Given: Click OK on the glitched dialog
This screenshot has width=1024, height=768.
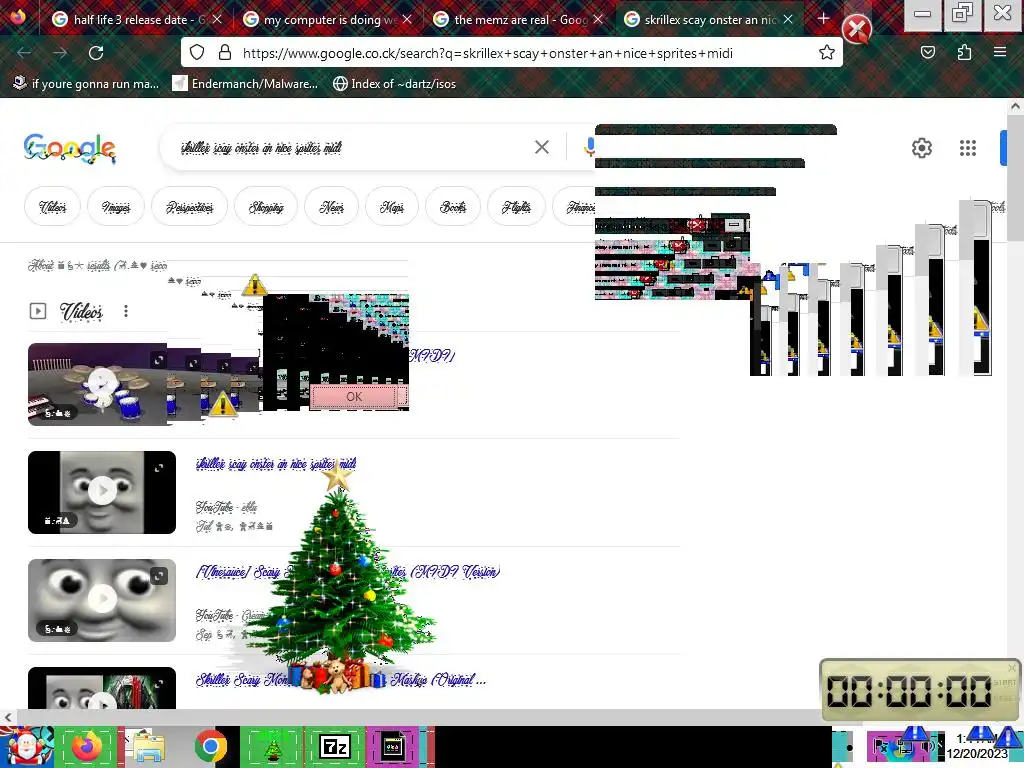Looking at the screenshot, I should click(x=354, y=396).
